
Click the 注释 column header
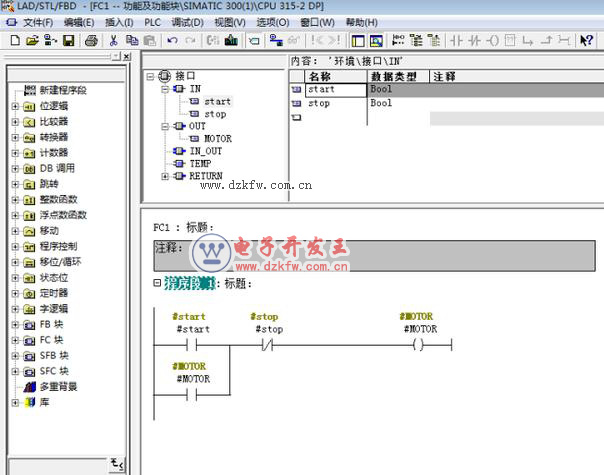click(516, 77)
